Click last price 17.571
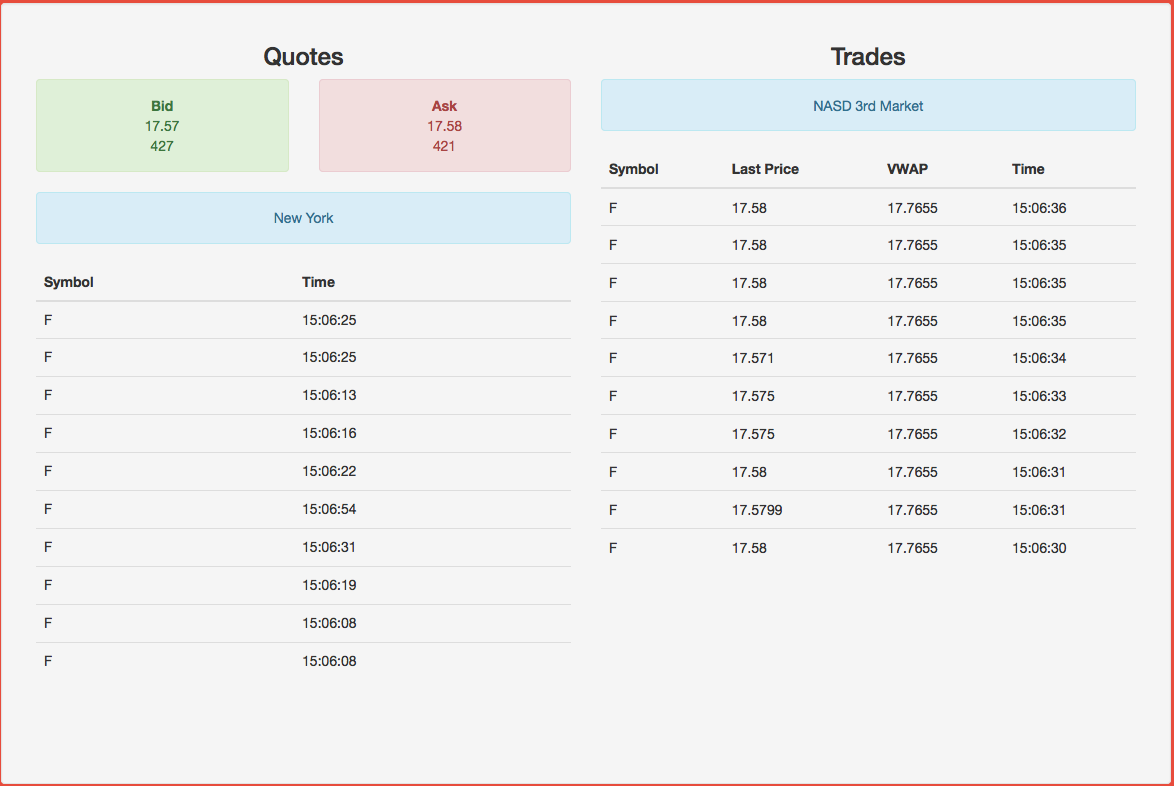 (752, 359)
